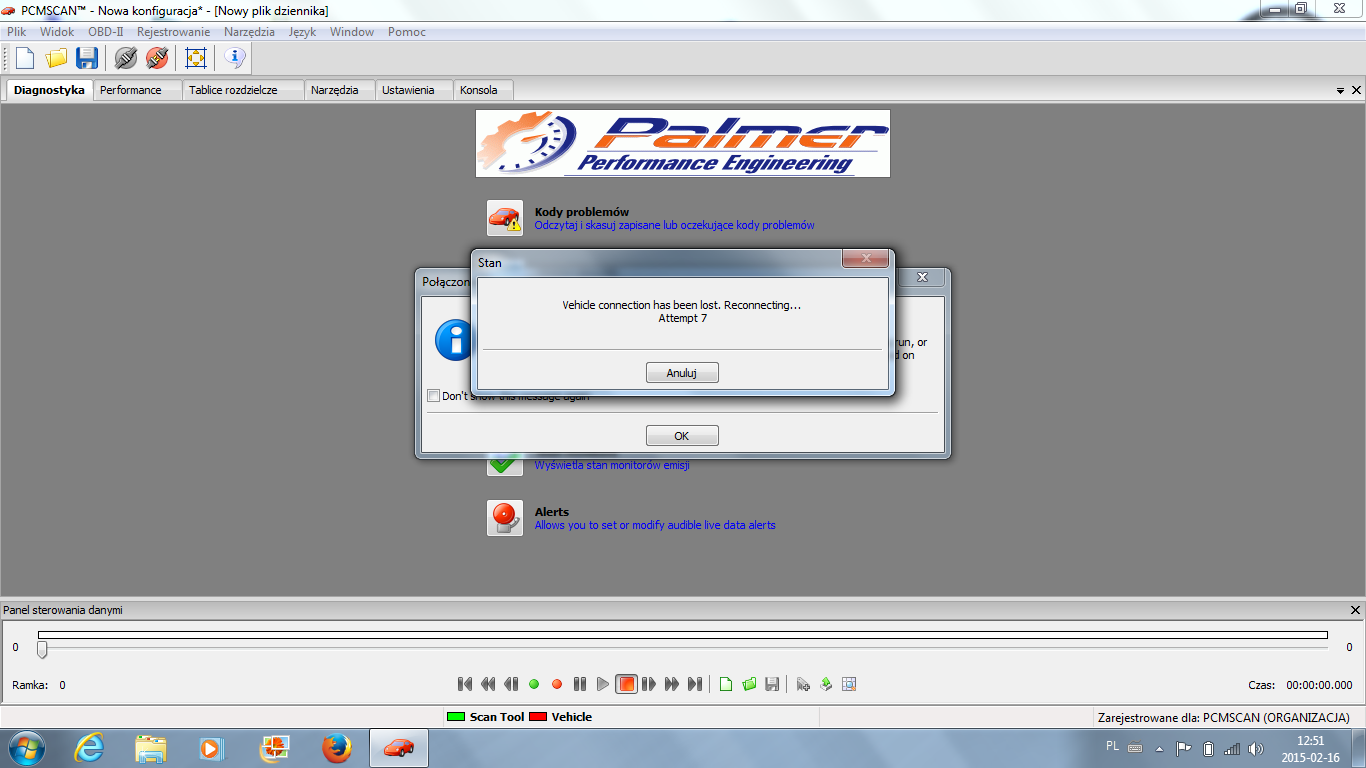Click the frame position slider handle
The width and height of the screenshot is (1366, 768).
(x=42, y=649)
